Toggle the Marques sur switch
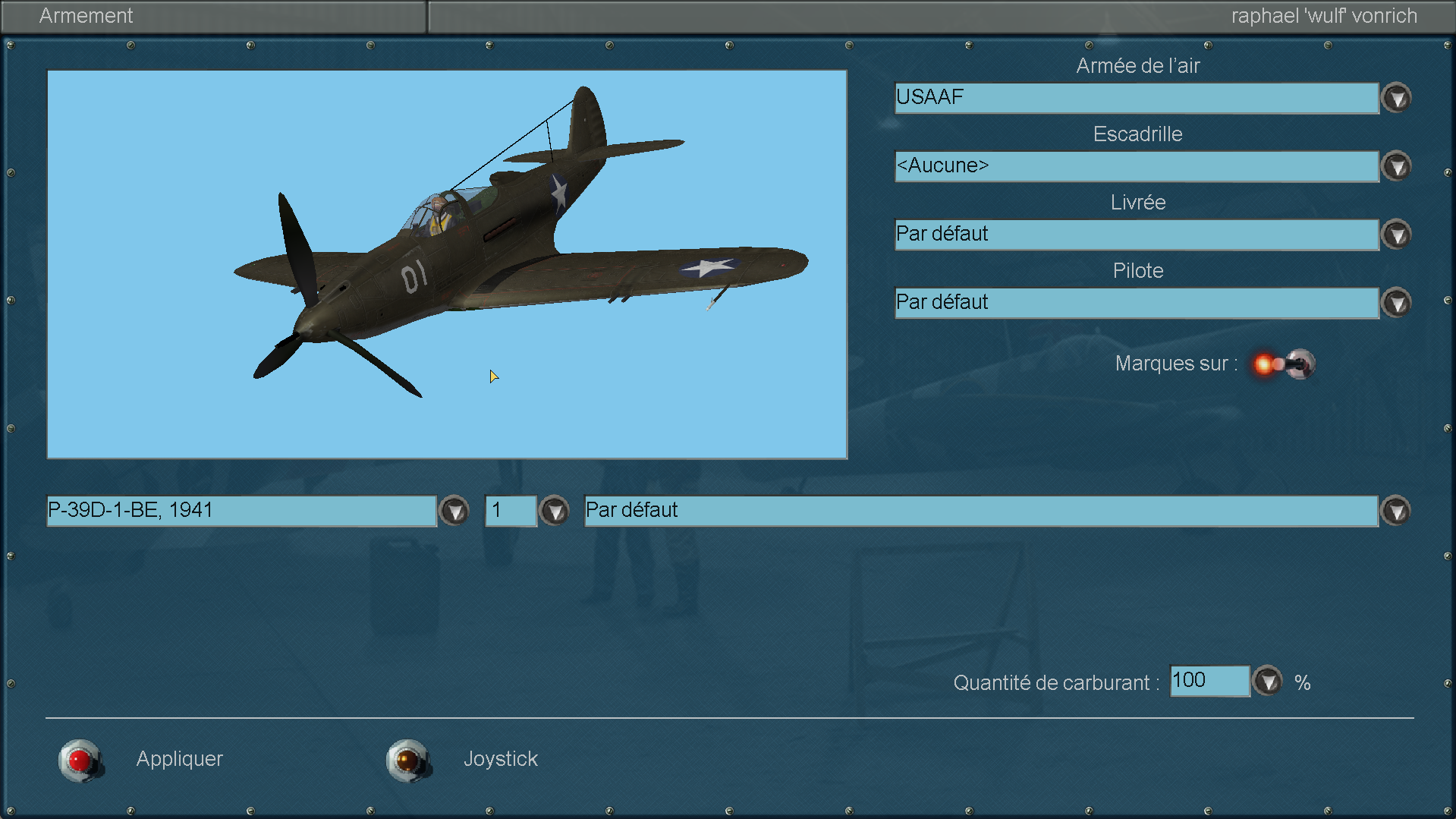This screenshot has width=1456, height=819. click(x=1285, y=364)
